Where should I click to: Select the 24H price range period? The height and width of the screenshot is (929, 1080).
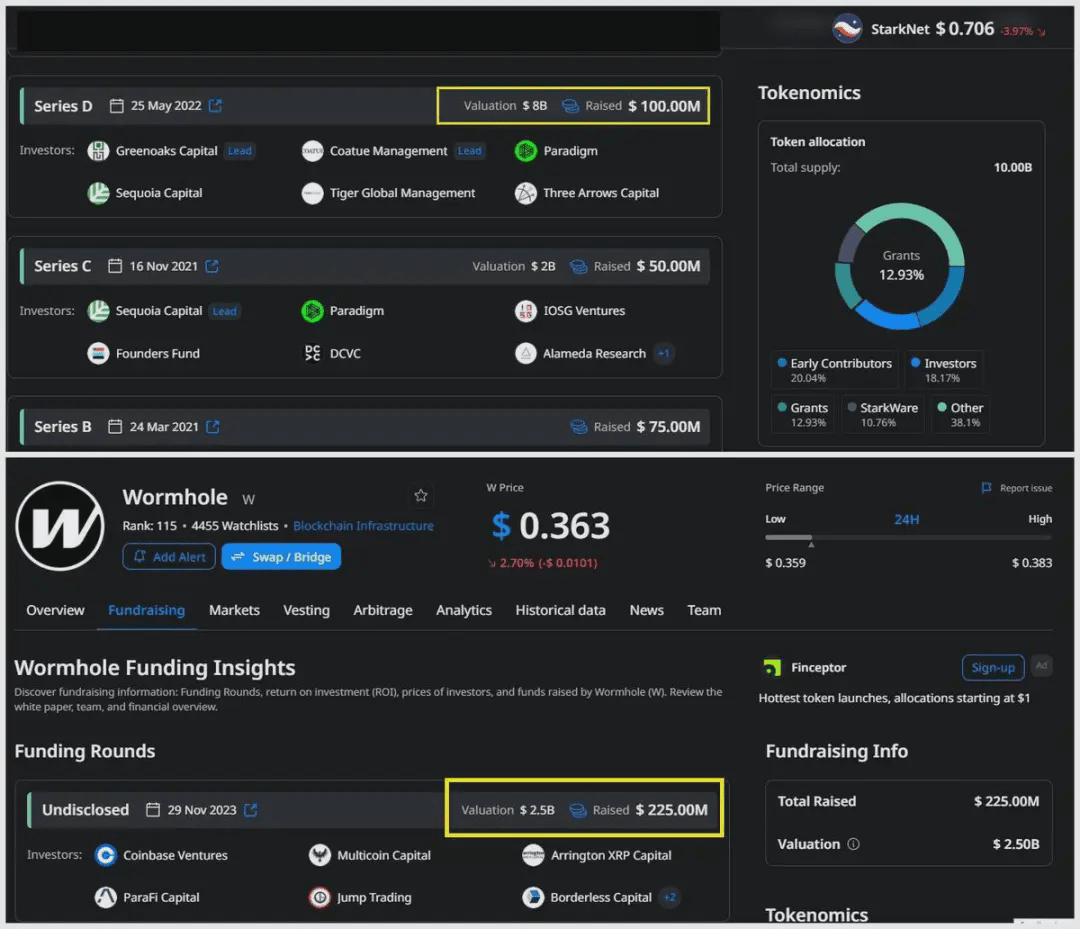click(x=906, y=519)
